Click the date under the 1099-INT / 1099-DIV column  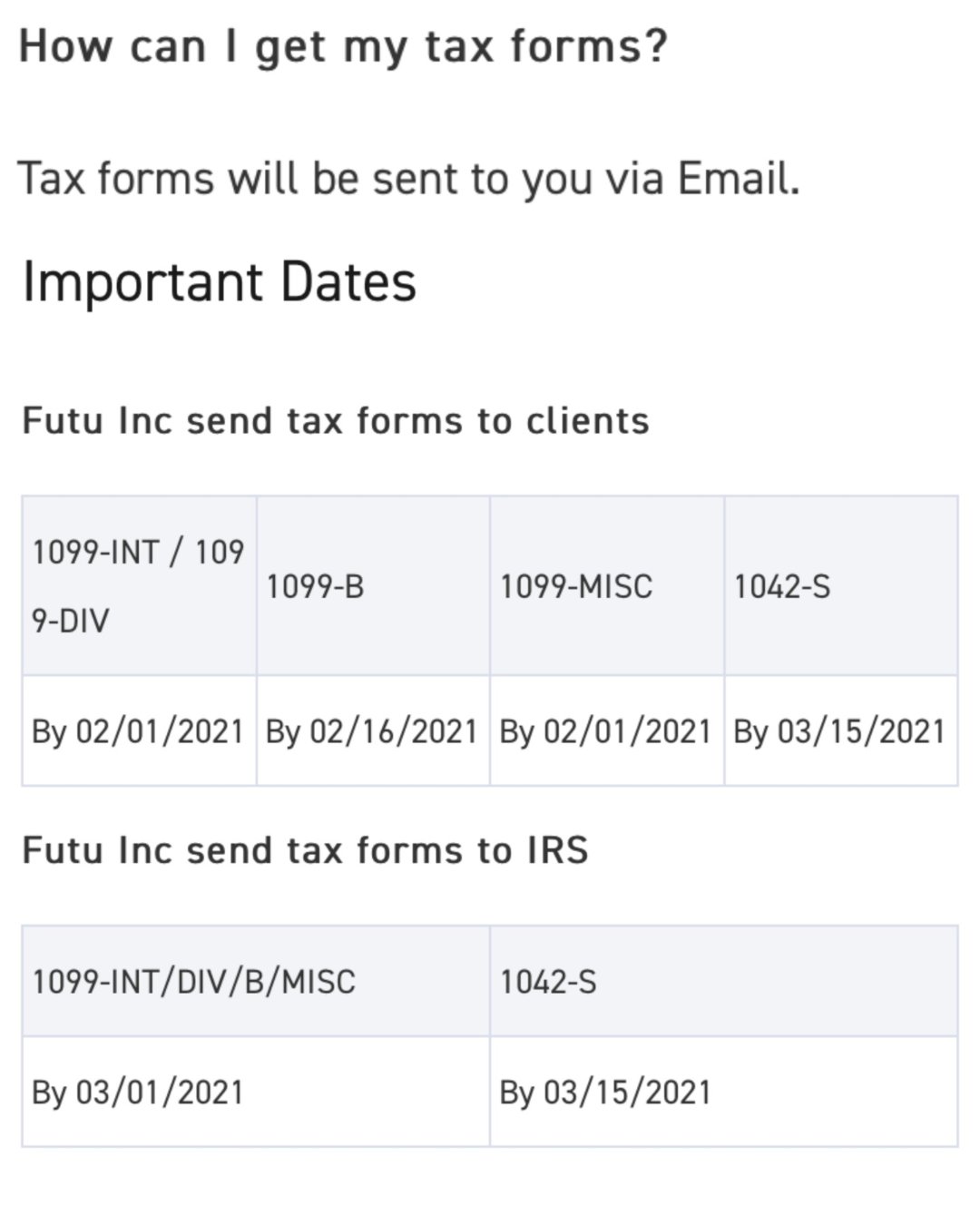click(x=138, y=731)
